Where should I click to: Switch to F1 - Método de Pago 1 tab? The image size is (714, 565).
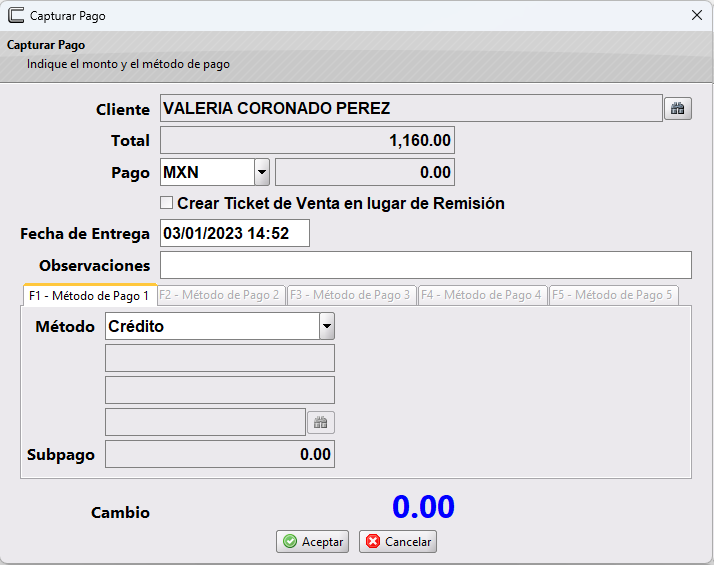click(x=89, y=295)
